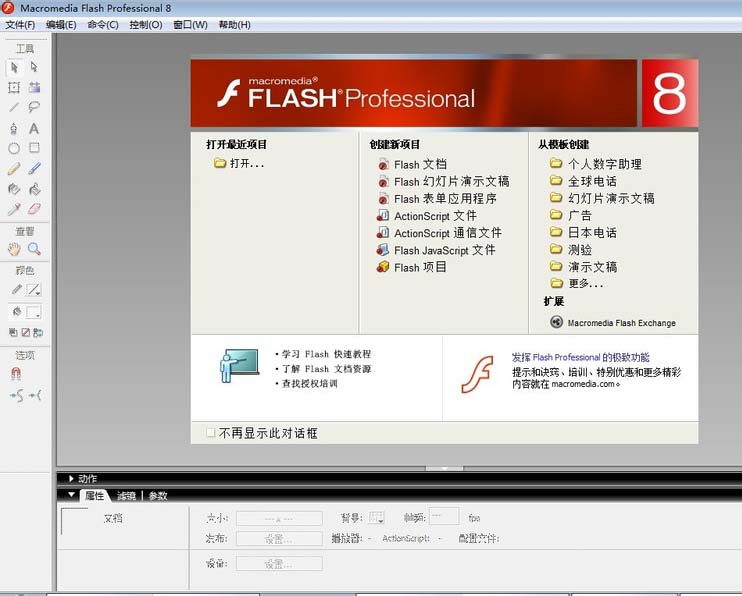Click the black and white colors button

(13, 332)
